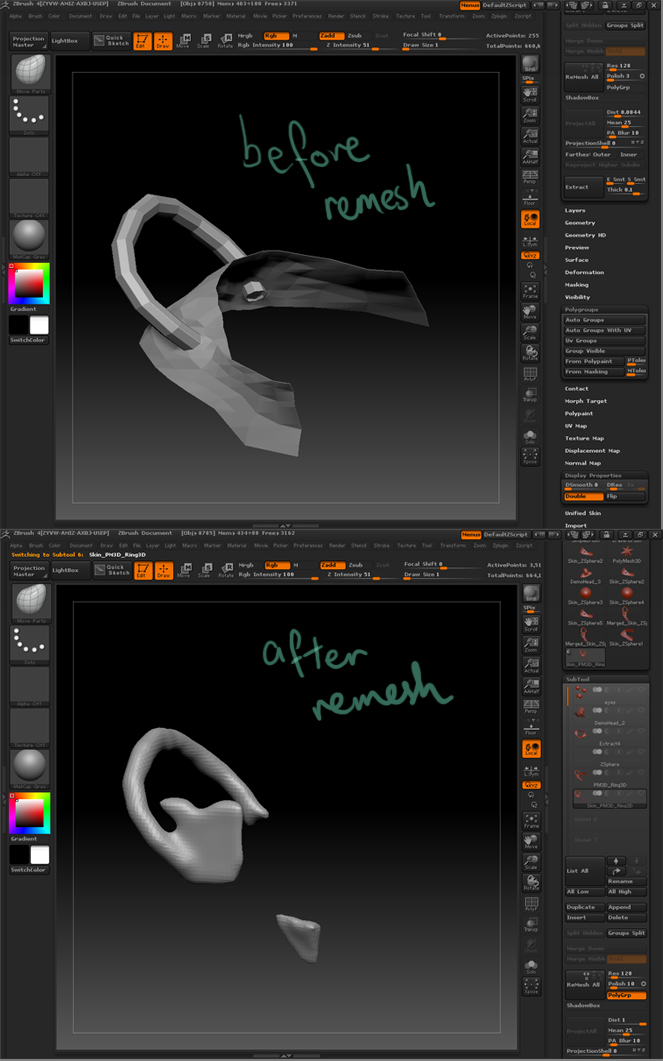The image size is (663, 1061).
Task: Expand the Deformation subpalette in top screenshot
Action: pyautogui.click(x=585, y=272)
